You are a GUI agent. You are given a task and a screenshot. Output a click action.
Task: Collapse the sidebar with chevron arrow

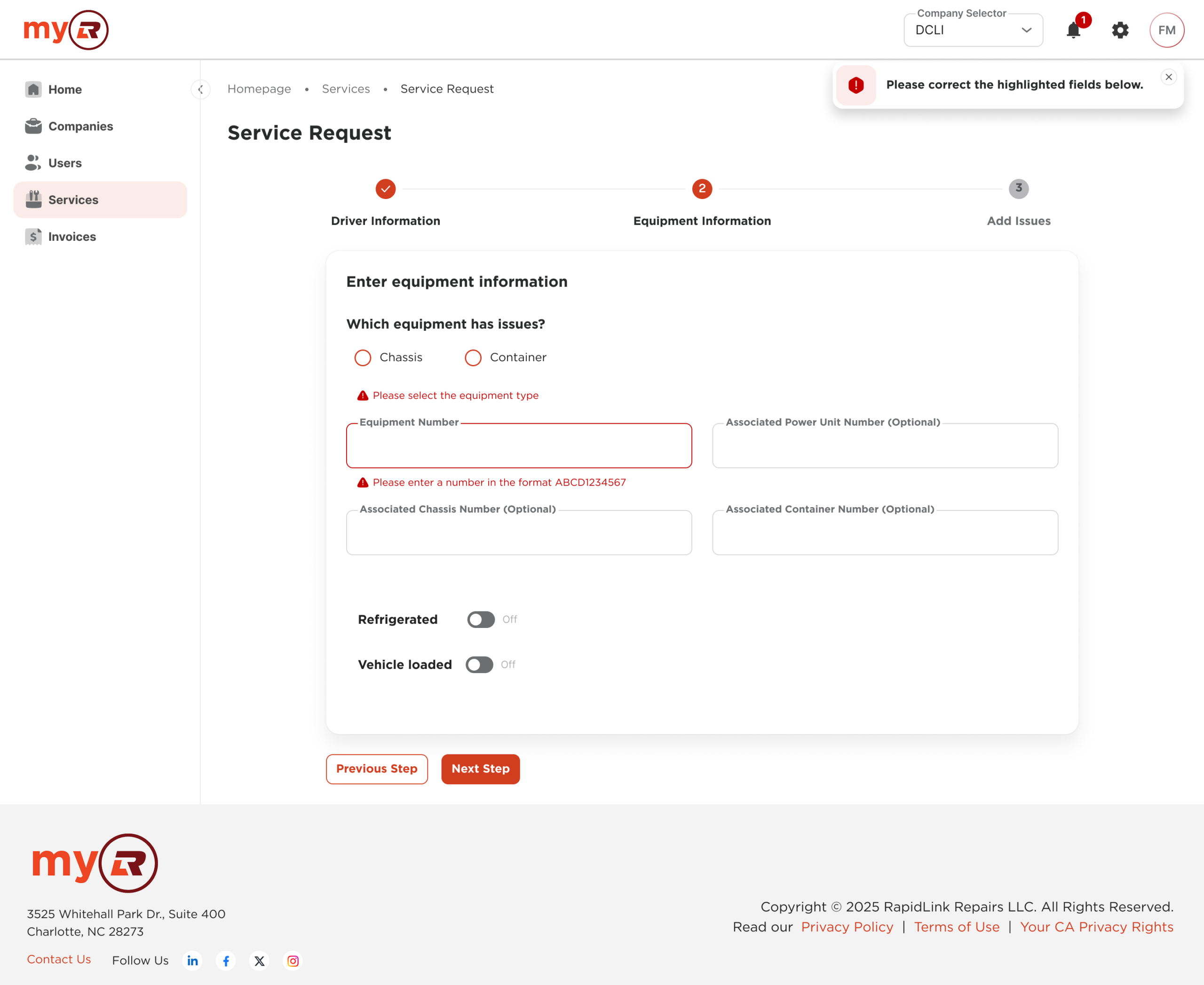(x=200, y=89)
